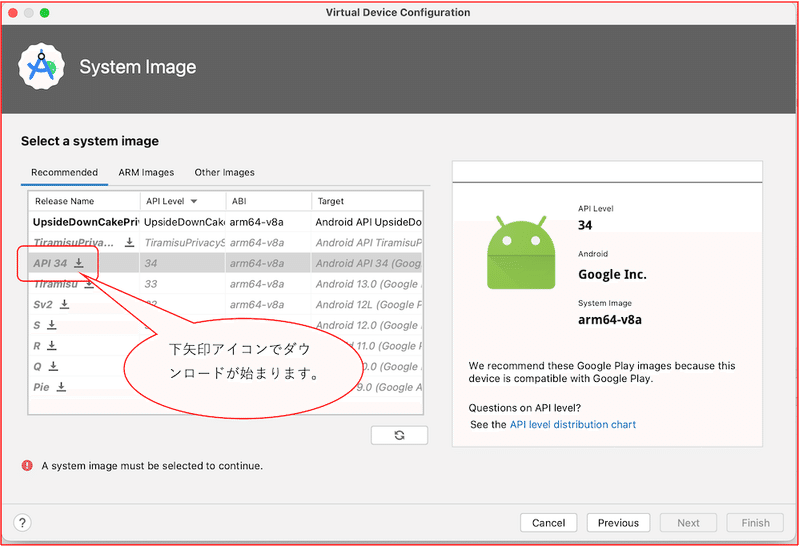Download the R system image
The width and height of the screenshot is (800, 546).
(x=52, y=345)
